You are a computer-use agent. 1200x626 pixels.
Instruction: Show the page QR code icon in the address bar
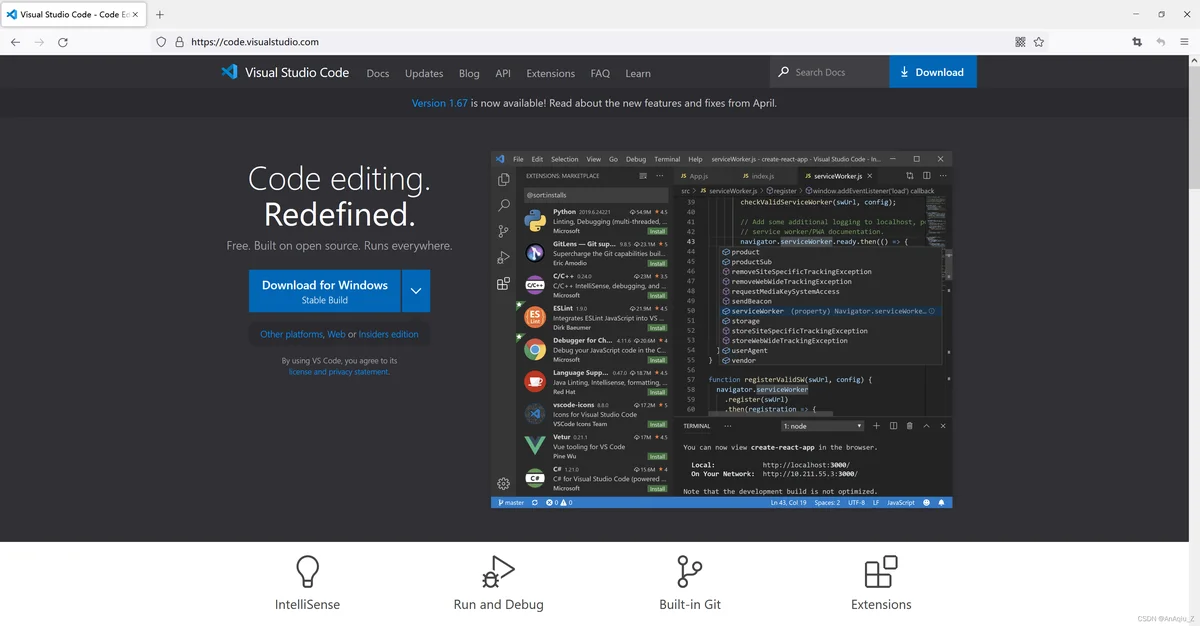click(x=1020, y=42)
